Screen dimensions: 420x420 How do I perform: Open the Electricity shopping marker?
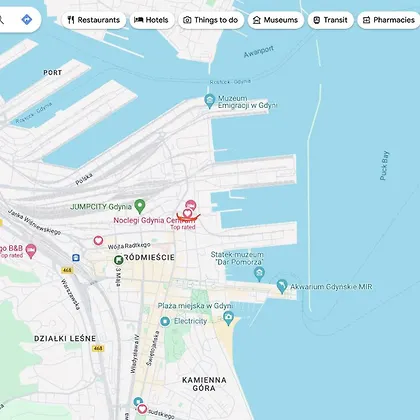tap(165, 321)
